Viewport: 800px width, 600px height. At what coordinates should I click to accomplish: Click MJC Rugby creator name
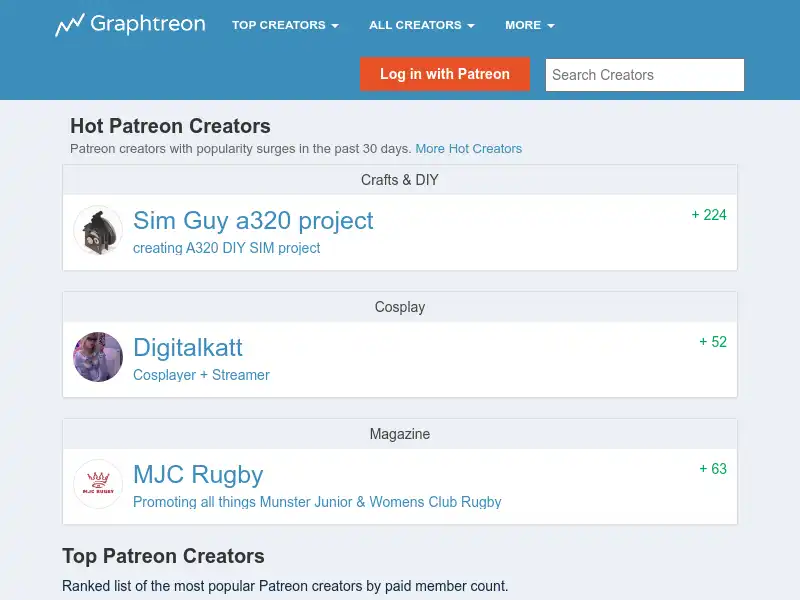click(x=198, y=475)
